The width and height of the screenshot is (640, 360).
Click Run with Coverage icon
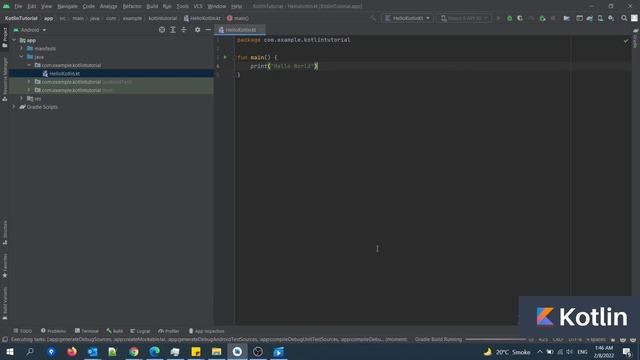coord(520,18)
